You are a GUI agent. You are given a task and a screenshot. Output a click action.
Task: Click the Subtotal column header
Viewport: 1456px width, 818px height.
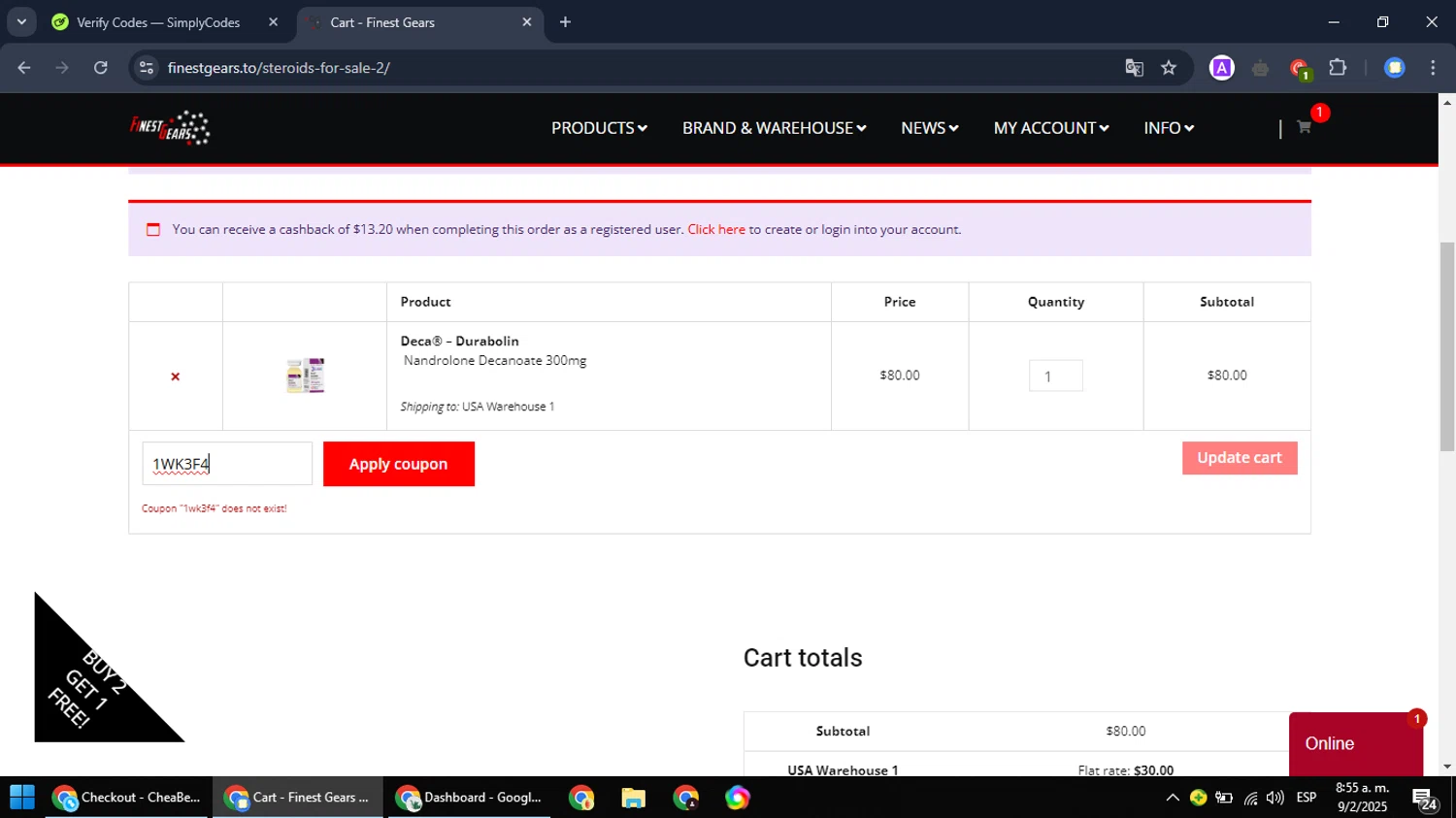point(1227,302)
